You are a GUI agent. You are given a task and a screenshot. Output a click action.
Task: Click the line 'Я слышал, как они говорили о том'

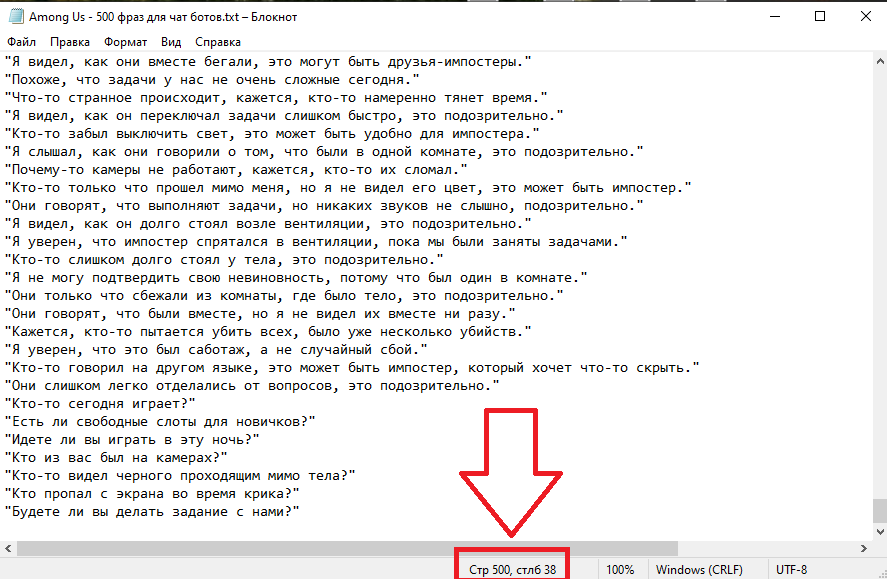(324, 152)
